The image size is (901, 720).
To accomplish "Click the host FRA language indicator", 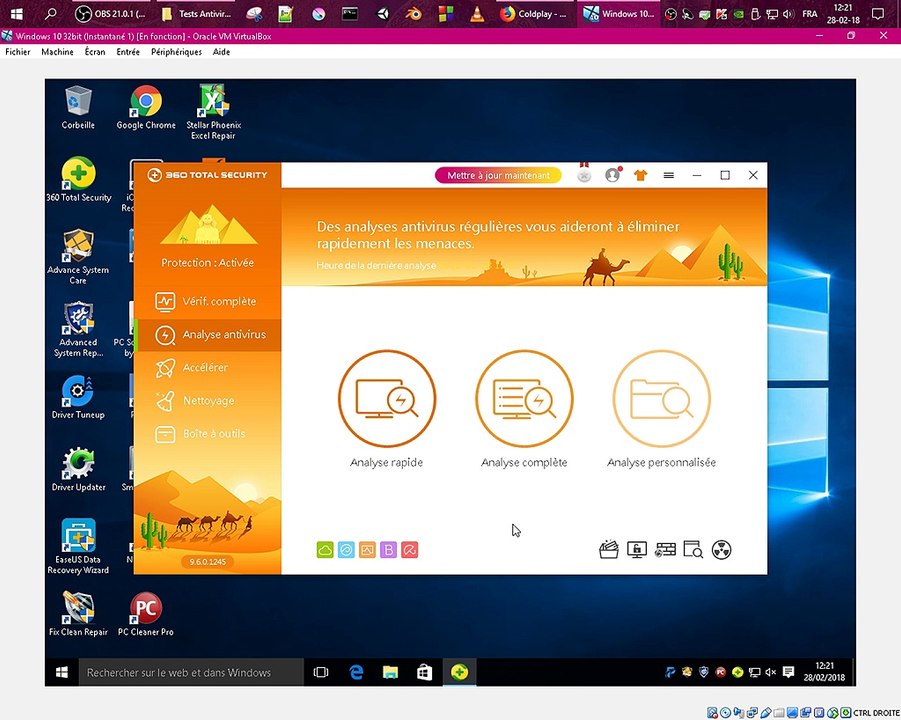I will point(810,14).
